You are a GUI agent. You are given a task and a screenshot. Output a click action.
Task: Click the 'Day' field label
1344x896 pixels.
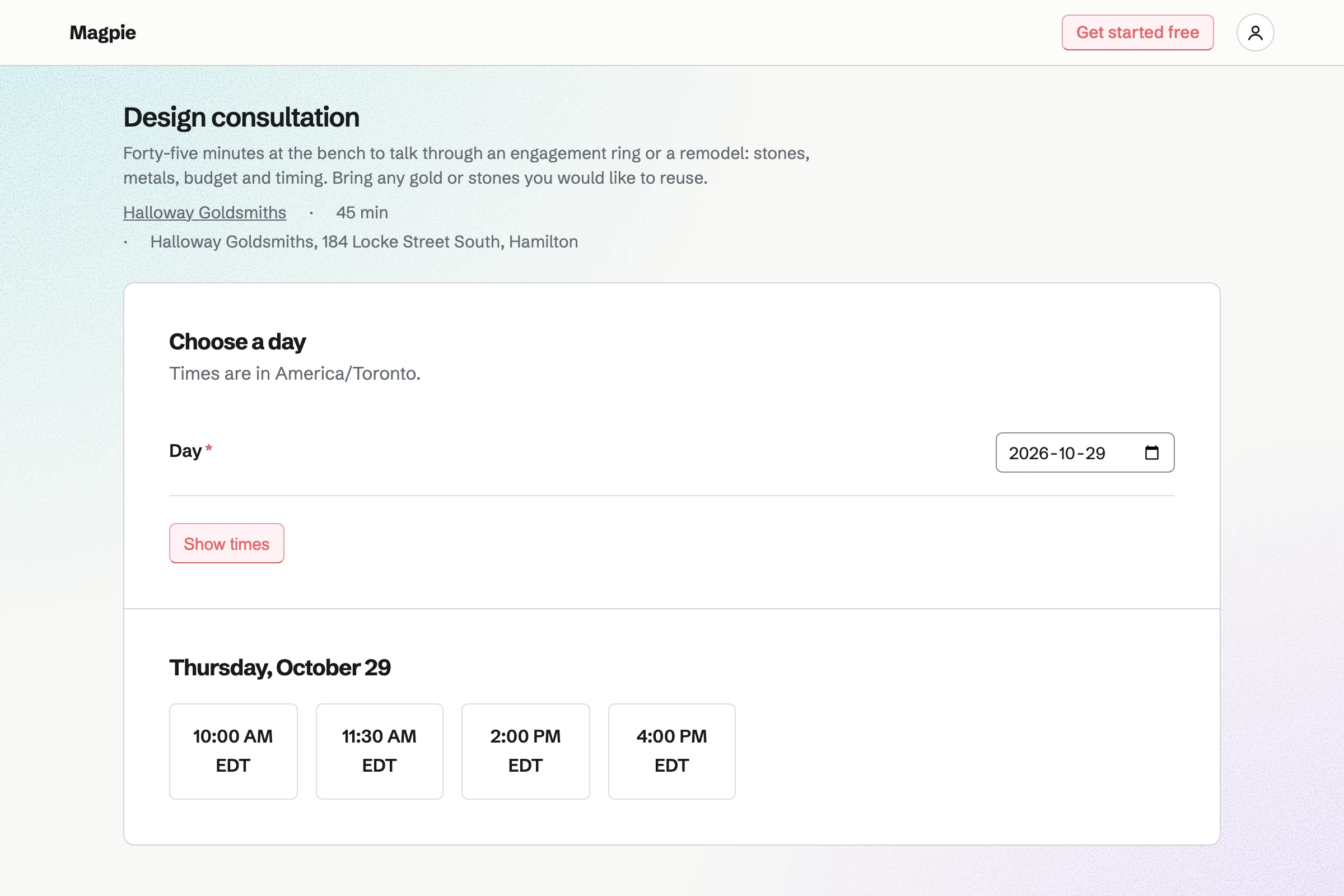(x=186, y=451)
